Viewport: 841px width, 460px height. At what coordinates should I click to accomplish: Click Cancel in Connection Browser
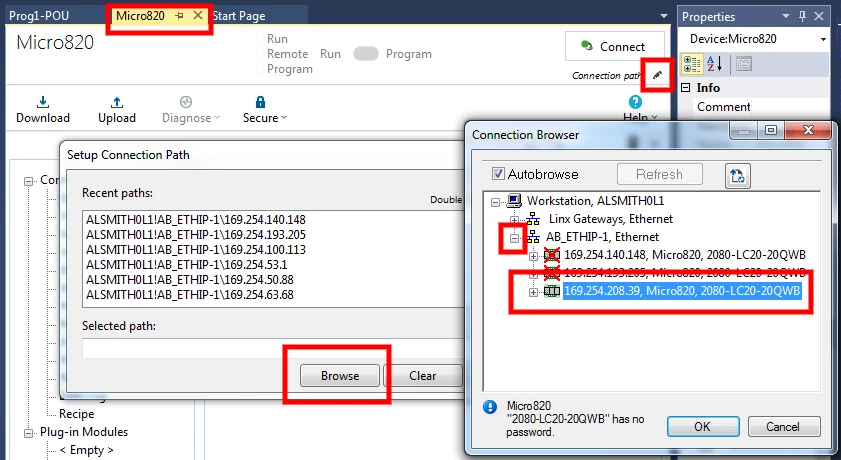(783, 427)
